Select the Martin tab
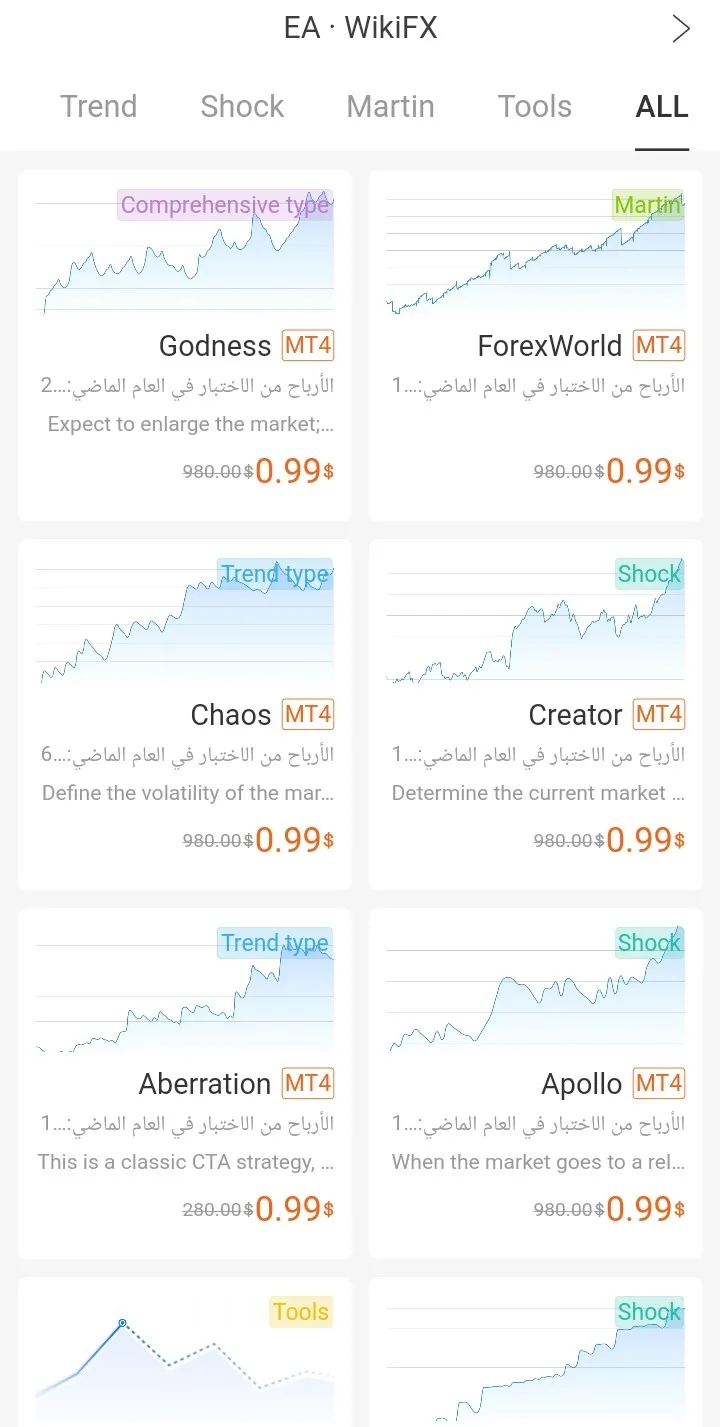This screenshot has height=1427, width=720. click(x=390, y=107)
